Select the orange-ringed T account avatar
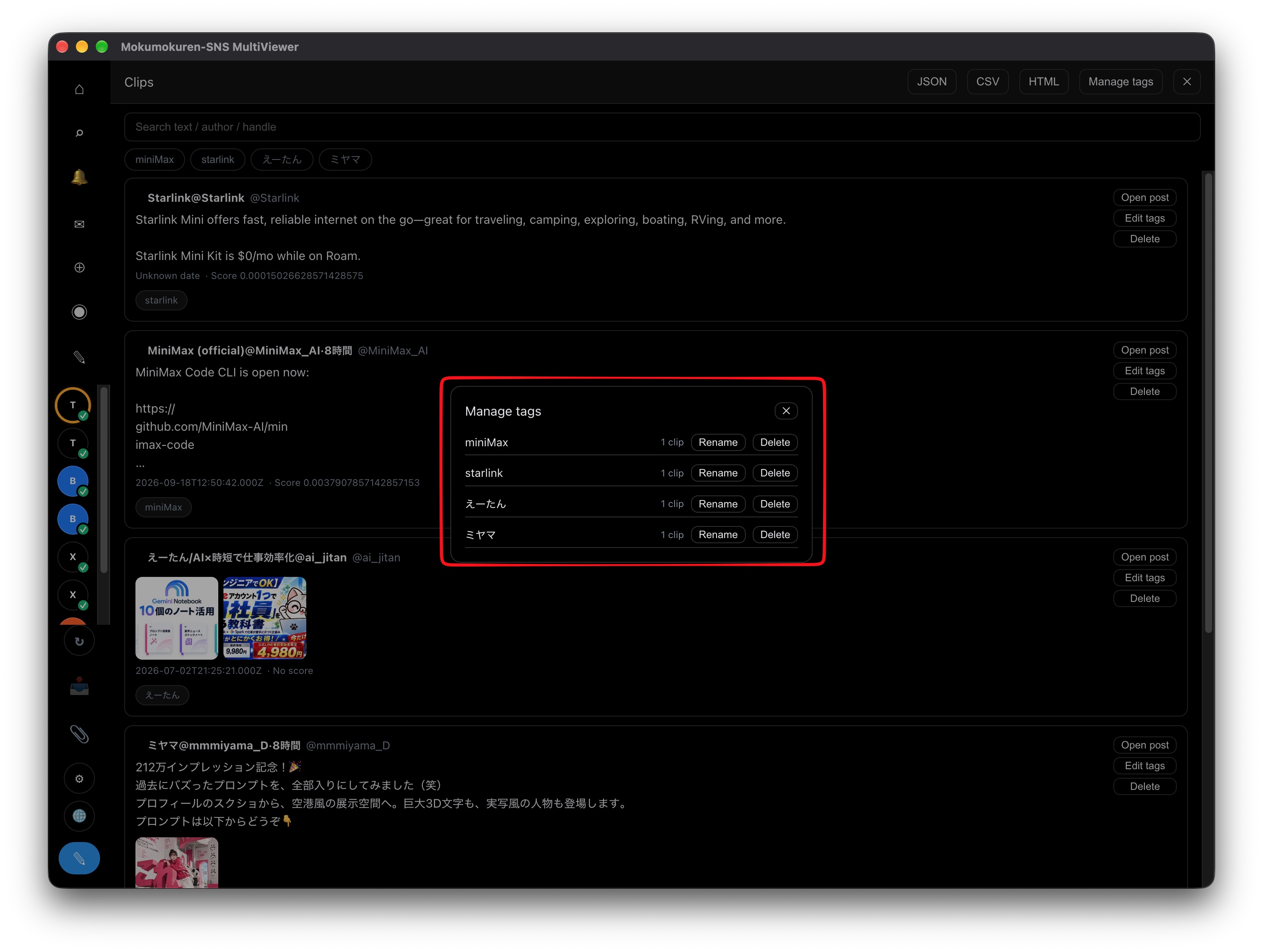Screen dimensions: 1263x952 click(72, 405)
